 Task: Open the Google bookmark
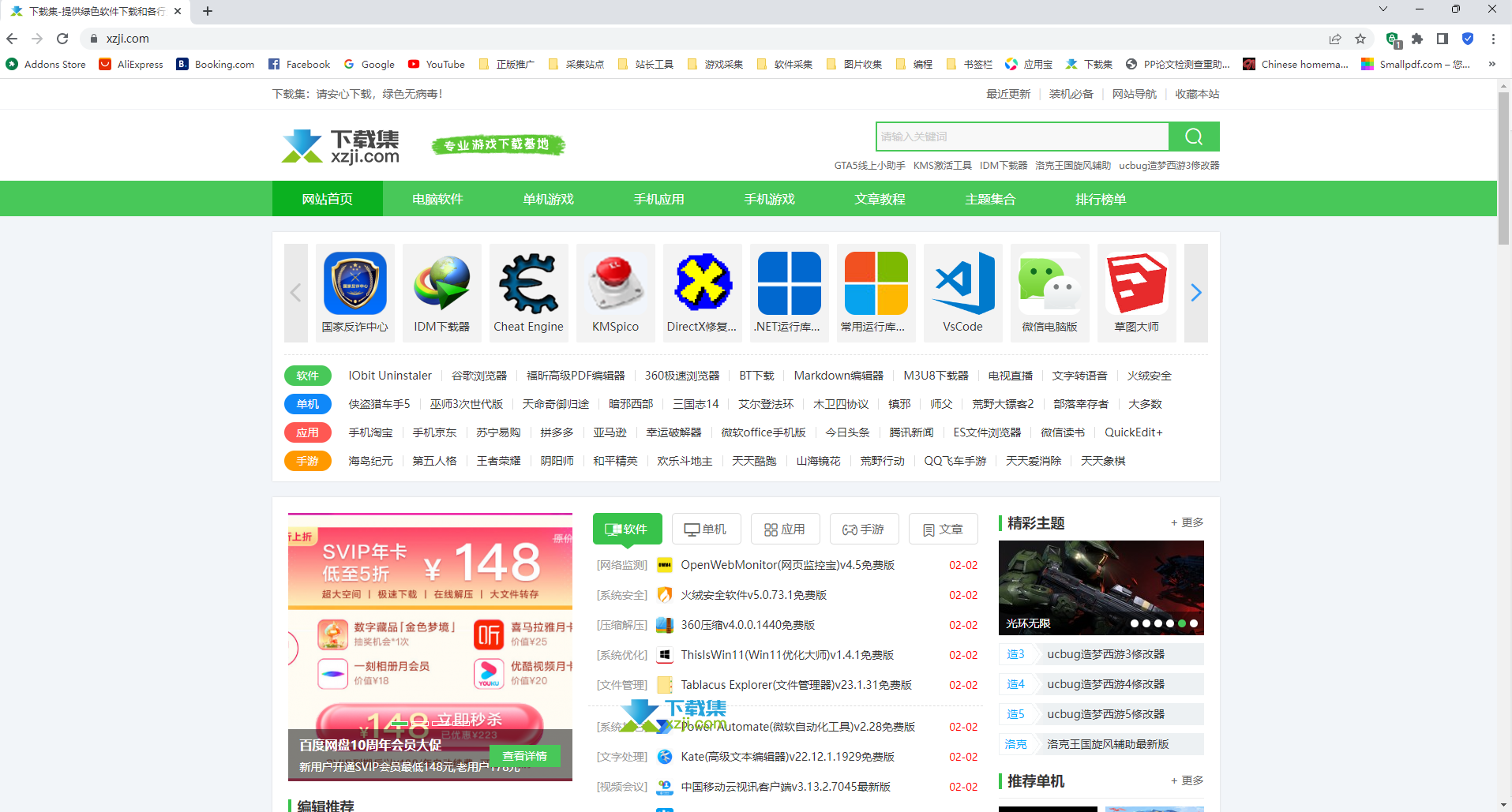coord(369,64)
